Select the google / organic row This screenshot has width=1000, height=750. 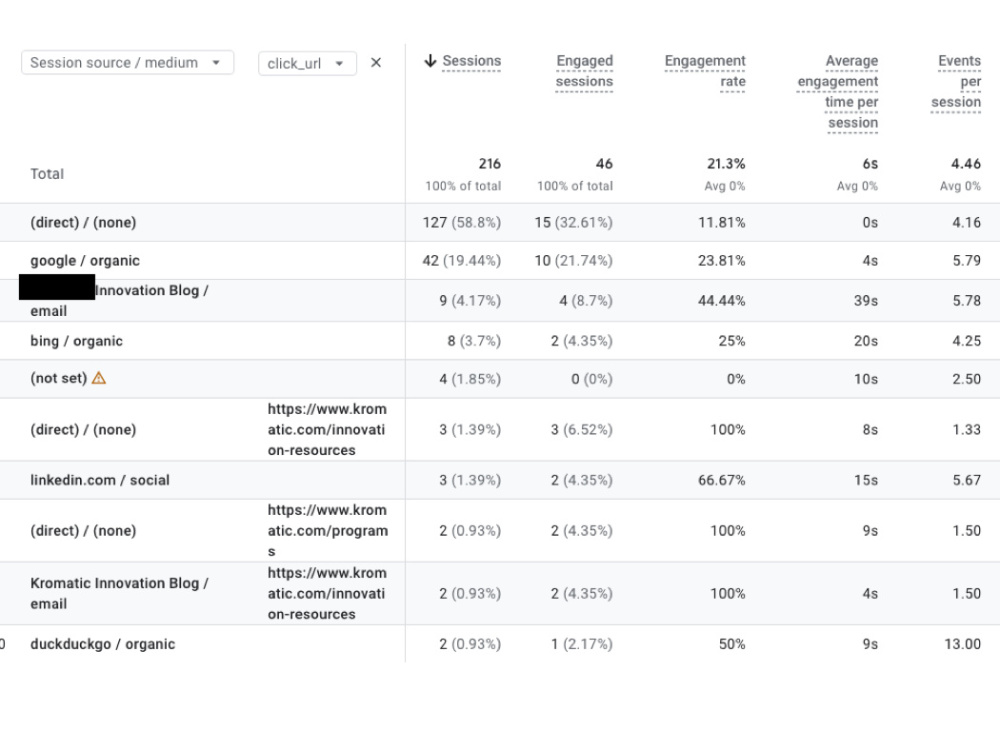coord(500,260)
